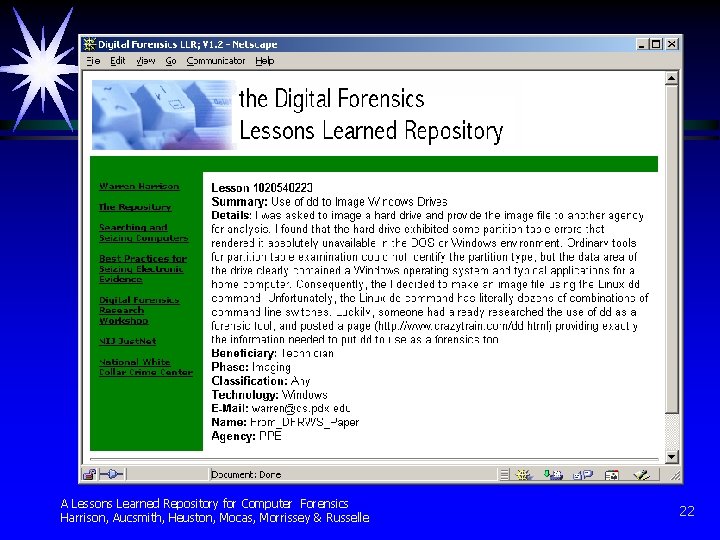Open Navigator from the ship-wheel component bar icon

click(523, 475)
